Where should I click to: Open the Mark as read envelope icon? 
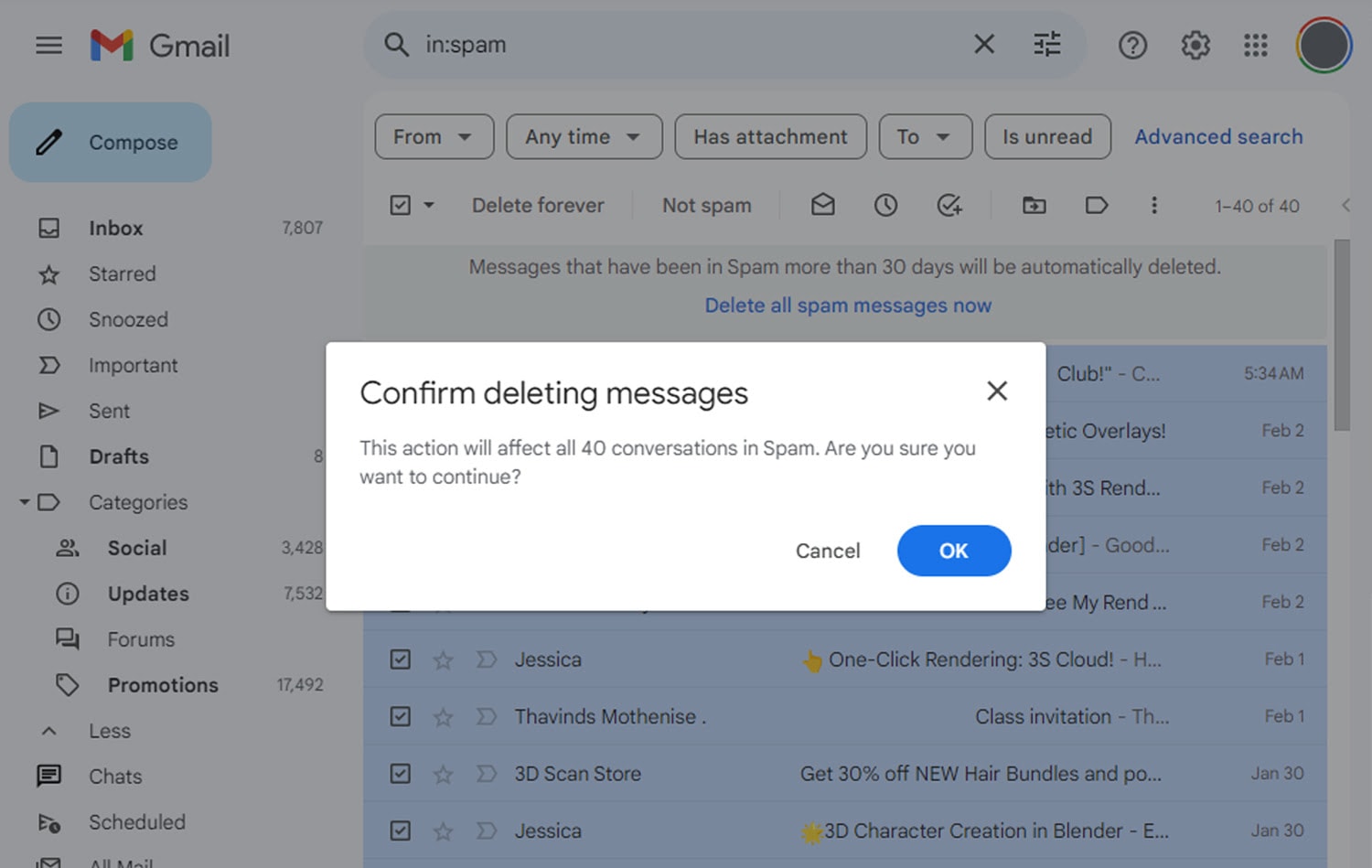[822, 205]
